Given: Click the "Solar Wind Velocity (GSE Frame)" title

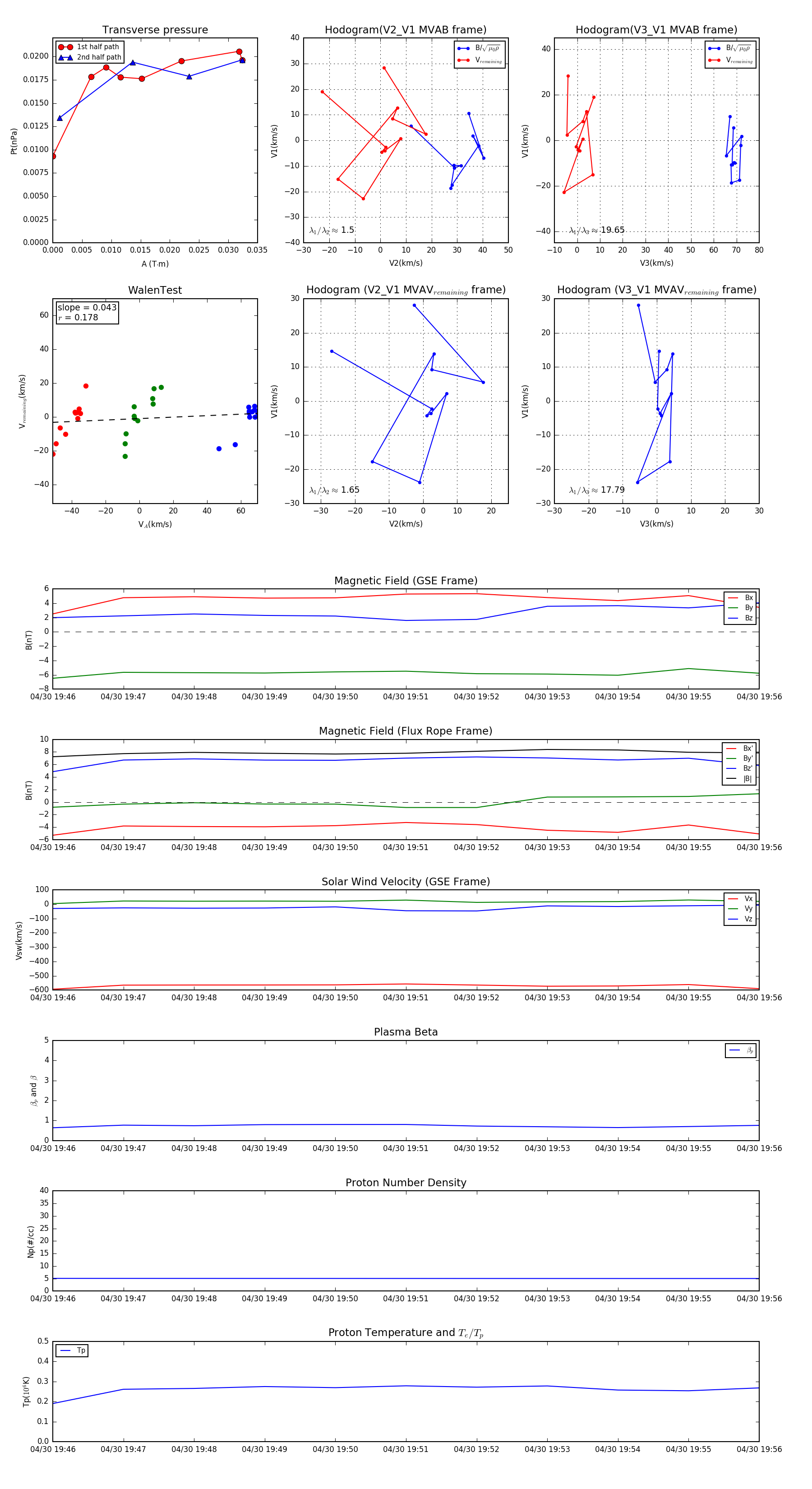Looking at the screenshot, I should point(406,882).
